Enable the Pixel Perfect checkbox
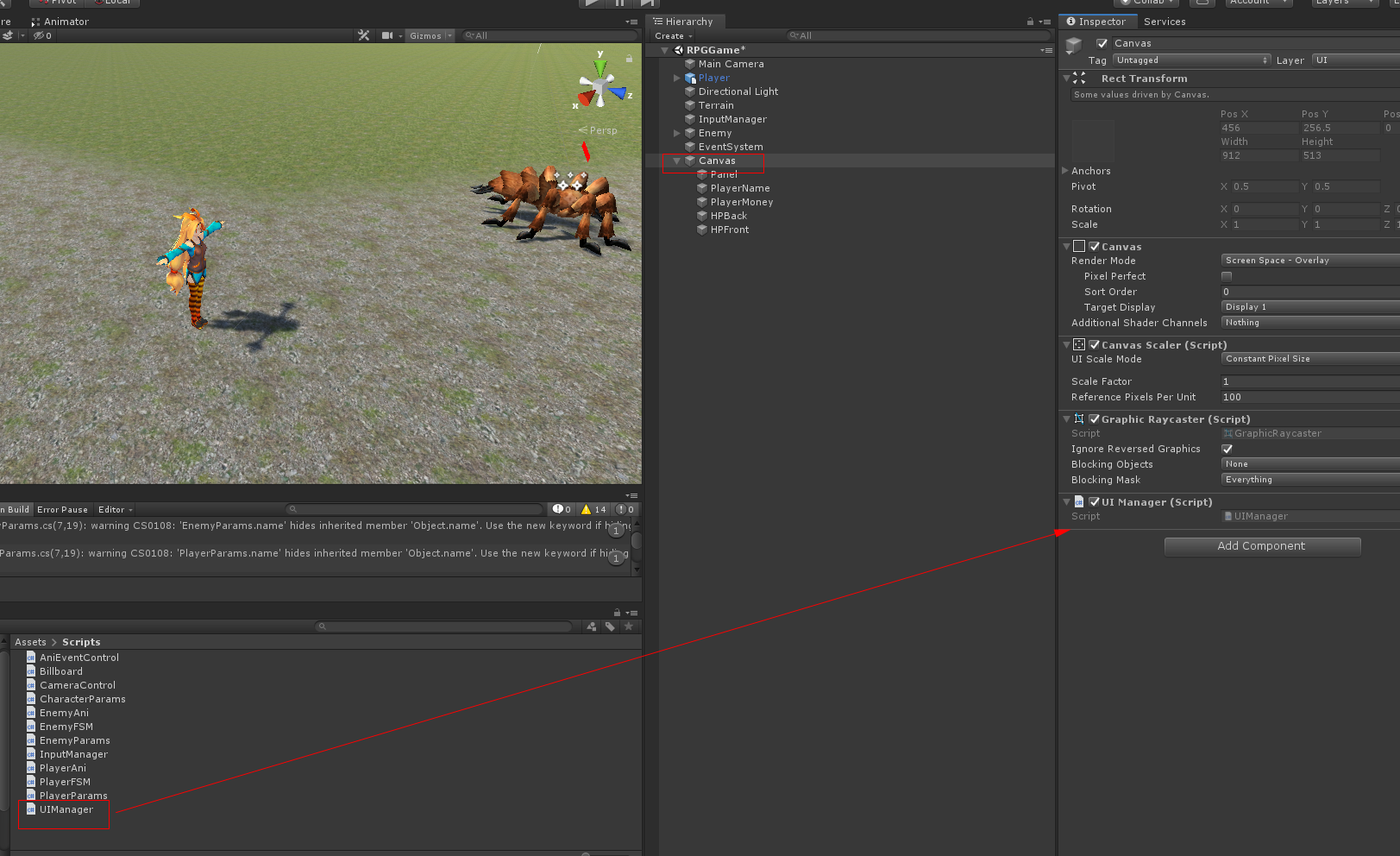 point(1227,276)
